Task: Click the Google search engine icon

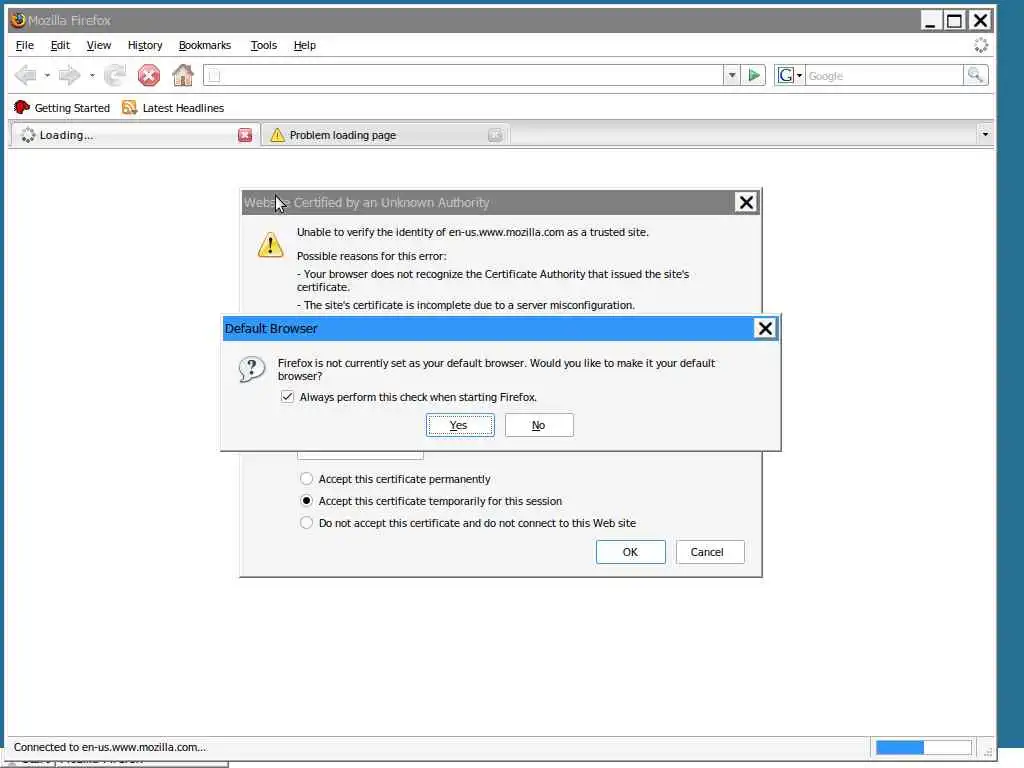Action: 785,76
